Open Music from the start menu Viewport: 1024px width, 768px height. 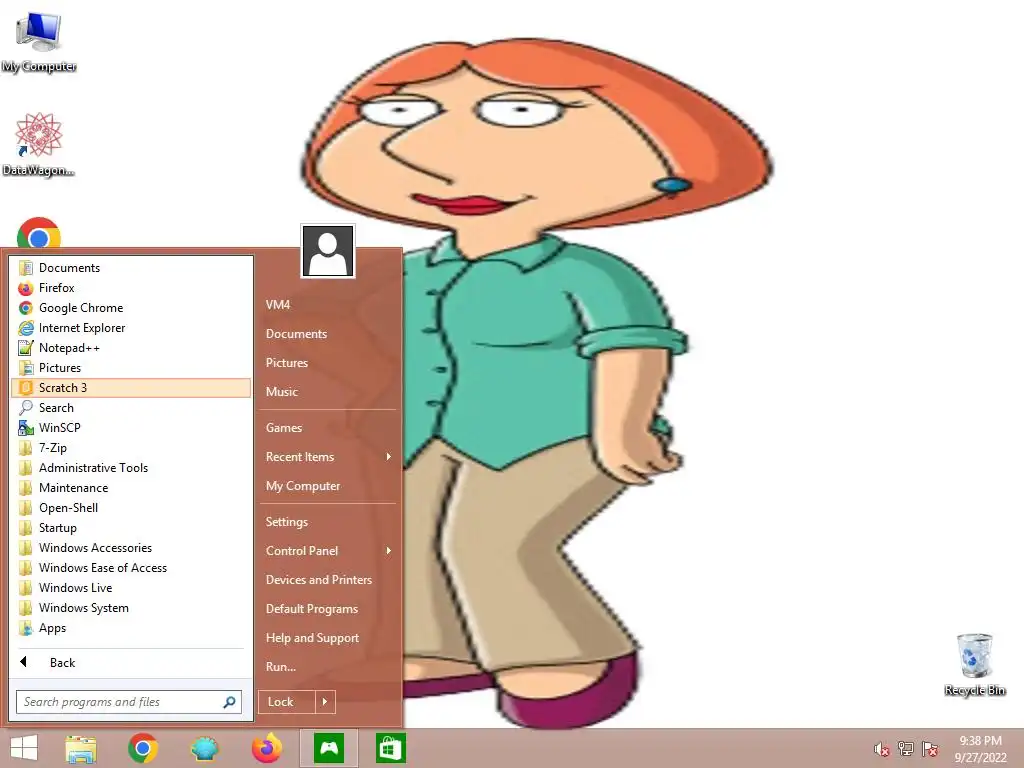tap(328, 392)
